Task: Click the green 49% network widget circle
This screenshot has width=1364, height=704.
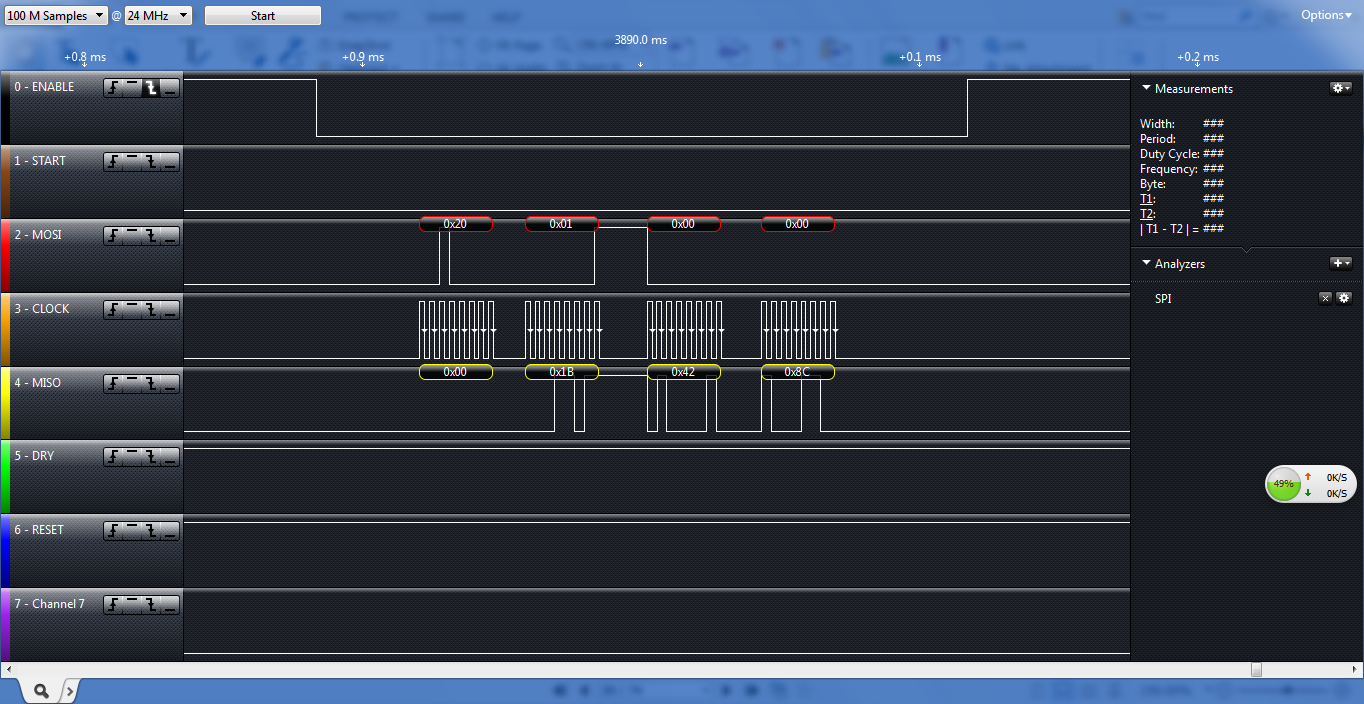Action: click(1283, 484)
